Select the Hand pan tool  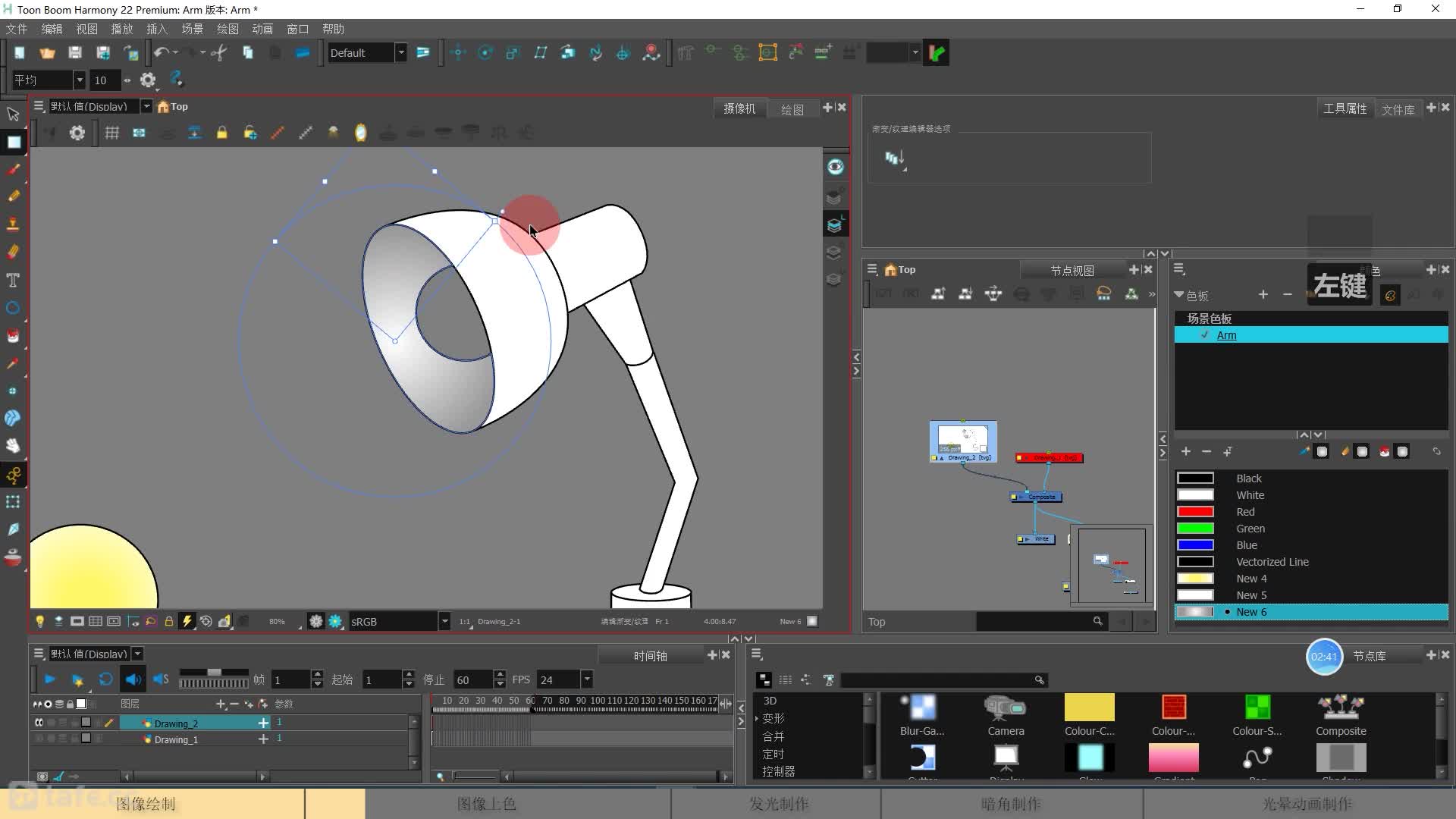(13, 446)
